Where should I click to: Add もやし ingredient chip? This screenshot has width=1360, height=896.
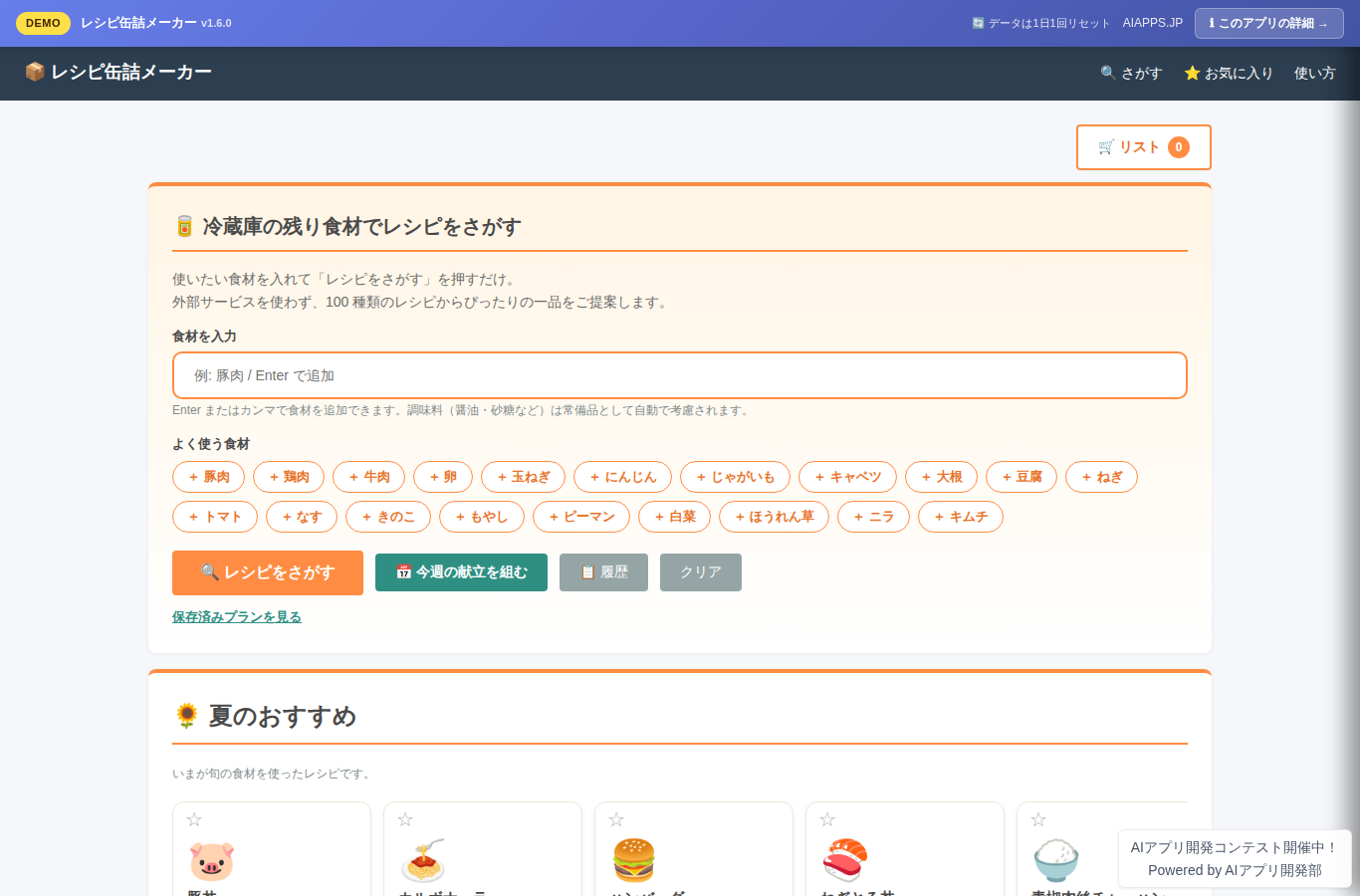pyautogui.click(x=482, y=517)
